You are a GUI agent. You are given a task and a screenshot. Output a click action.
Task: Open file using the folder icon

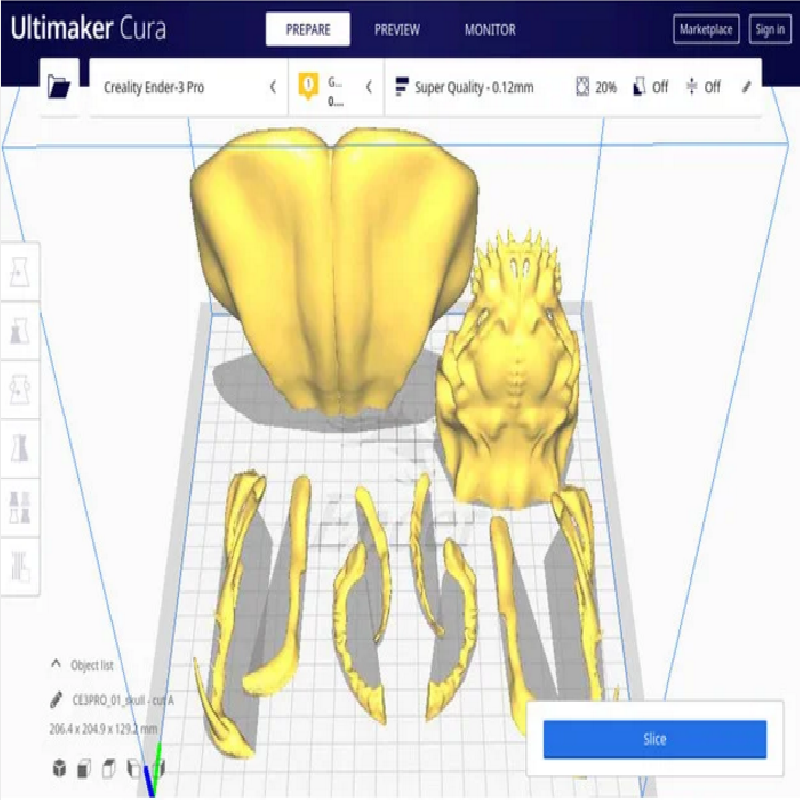tap(60, 88)
